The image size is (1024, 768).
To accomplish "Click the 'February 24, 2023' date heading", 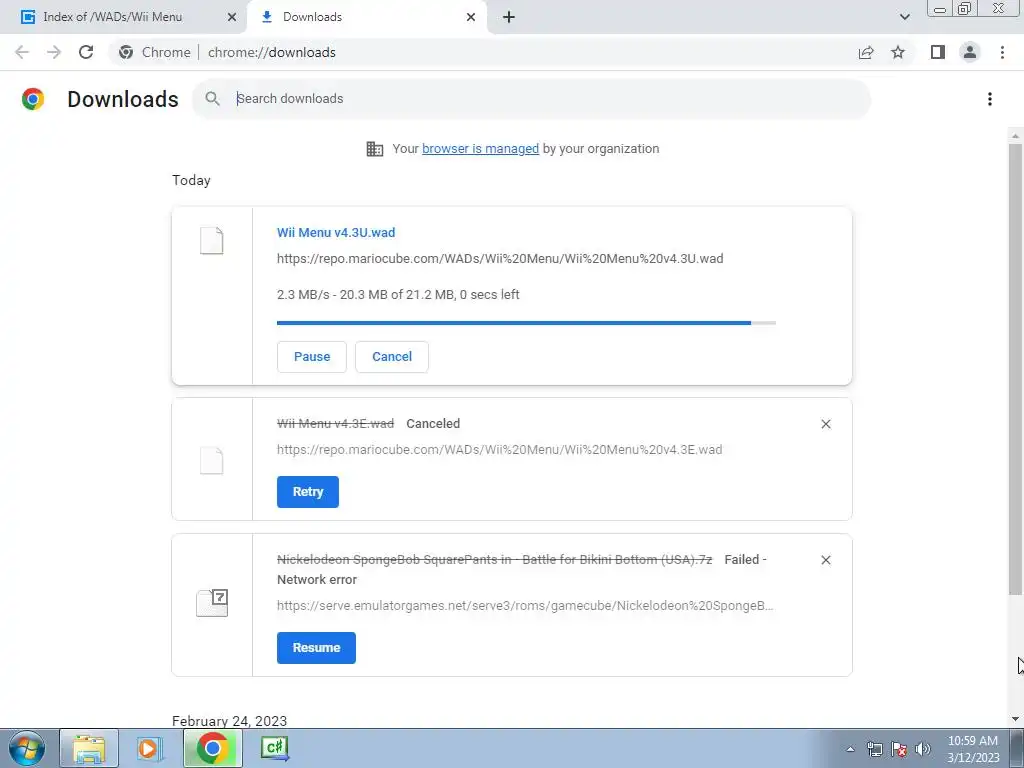I will [229, 721].
